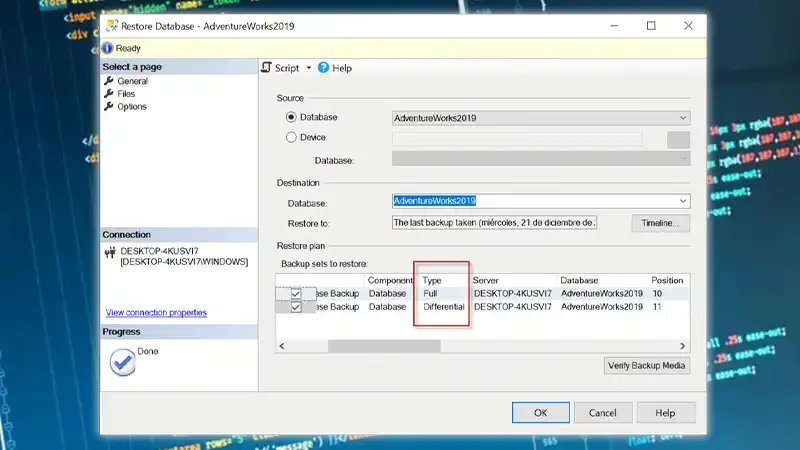Click position value 10
The image size is (800, 450).
coord(657,294)
